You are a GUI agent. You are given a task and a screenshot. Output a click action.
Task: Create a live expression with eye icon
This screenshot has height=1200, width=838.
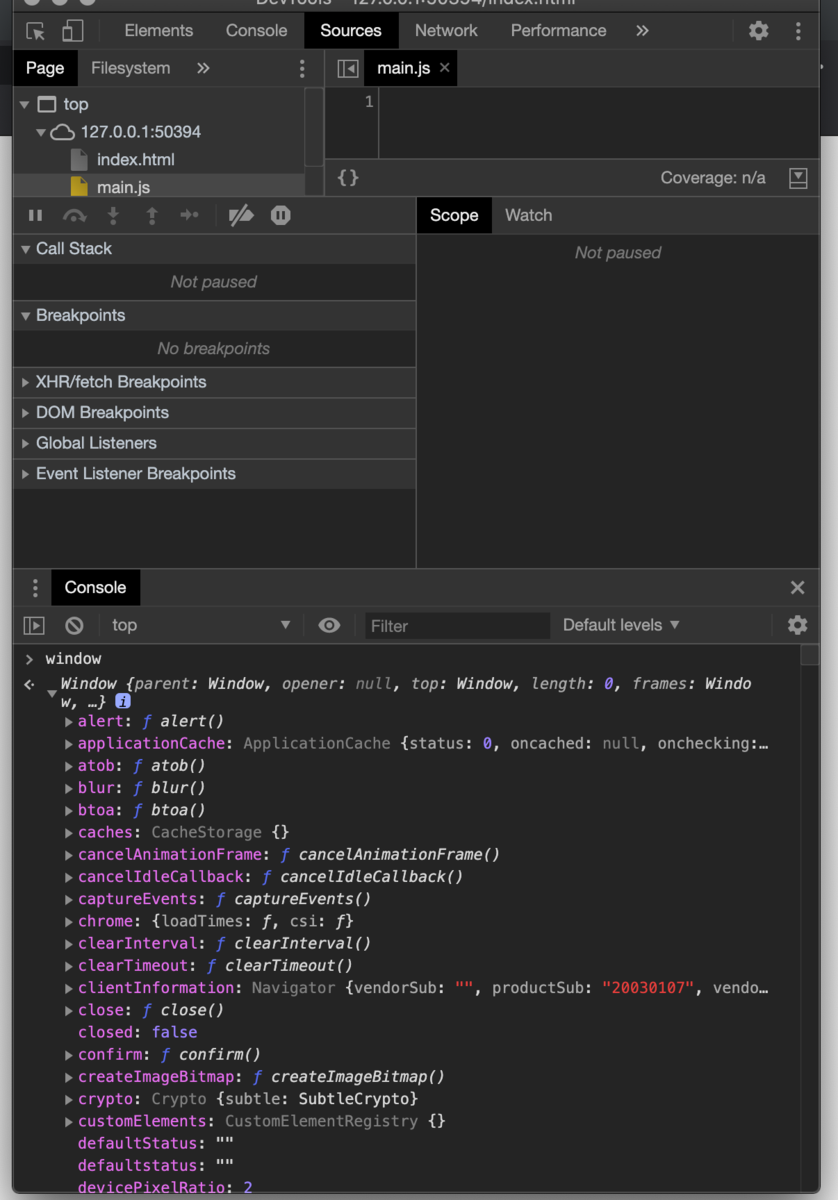click(329, 625)
